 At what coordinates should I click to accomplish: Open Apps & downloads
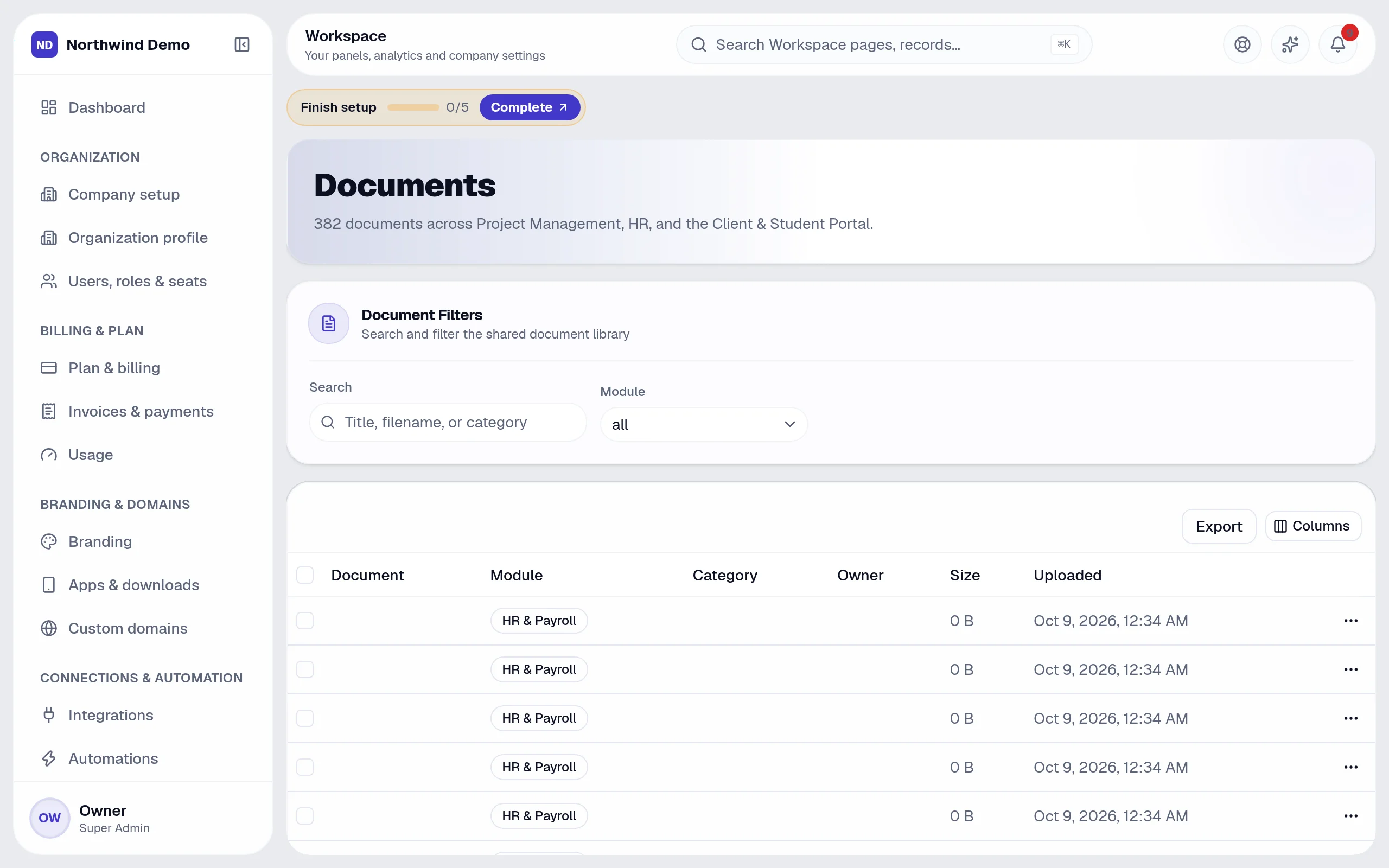pyautogui.click(x=143, y=585)
